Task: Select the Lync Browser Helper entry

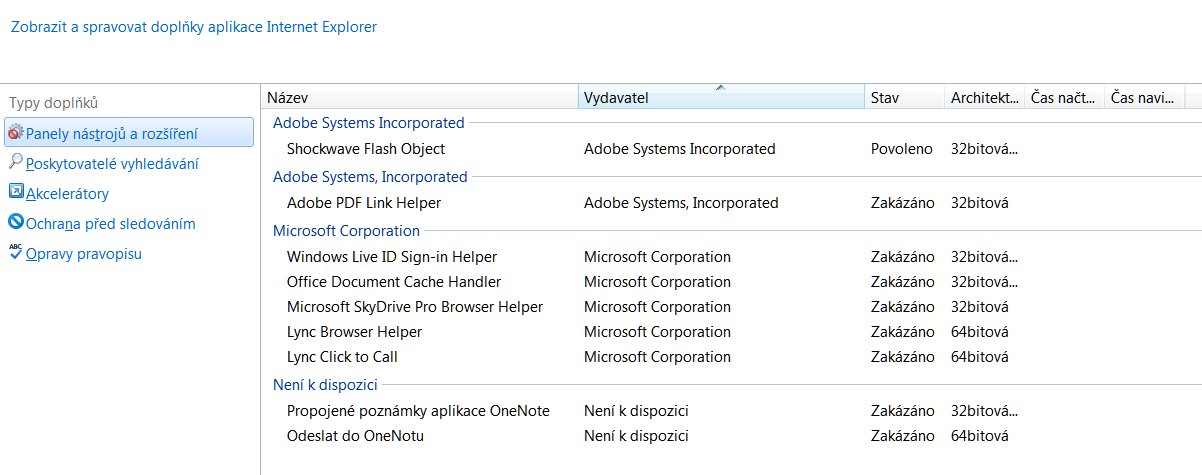Action: coord(354,332)
